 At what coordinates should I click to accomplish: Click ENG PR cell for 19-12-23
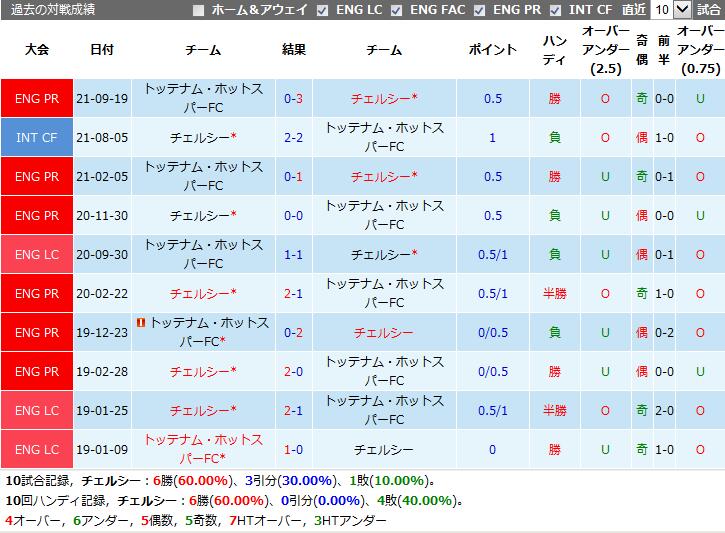pyautogui.click(x=37, y=332)
